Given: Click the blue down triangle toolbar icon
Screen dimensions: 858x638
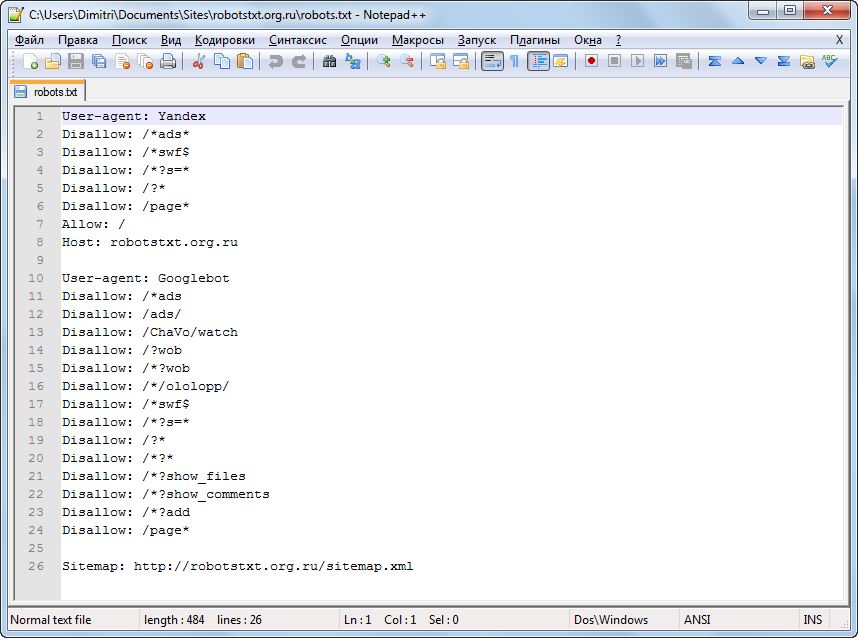Looking at the screenshot, I should coord(761,61).
